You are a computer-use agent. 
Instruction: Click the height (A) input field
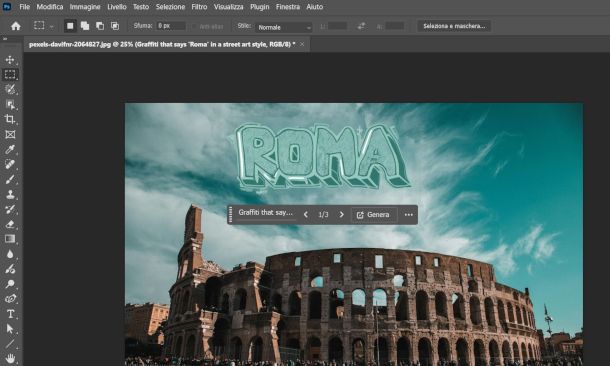coord(395,26)
